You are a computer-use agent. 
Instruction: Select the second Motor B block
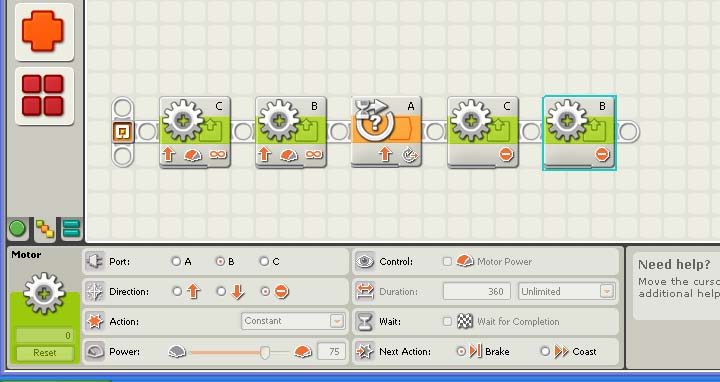tap(579, 133)
